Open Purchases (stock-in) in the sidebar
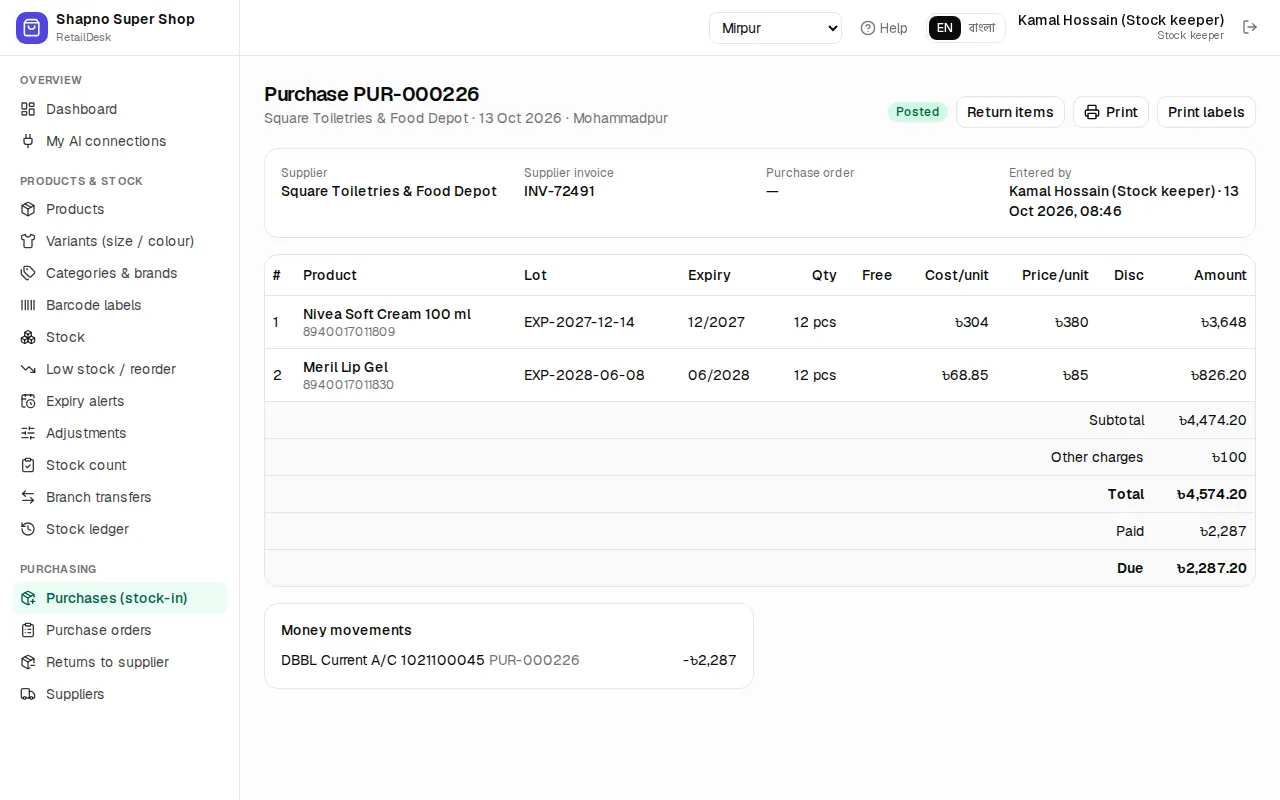 click(119, 598)
